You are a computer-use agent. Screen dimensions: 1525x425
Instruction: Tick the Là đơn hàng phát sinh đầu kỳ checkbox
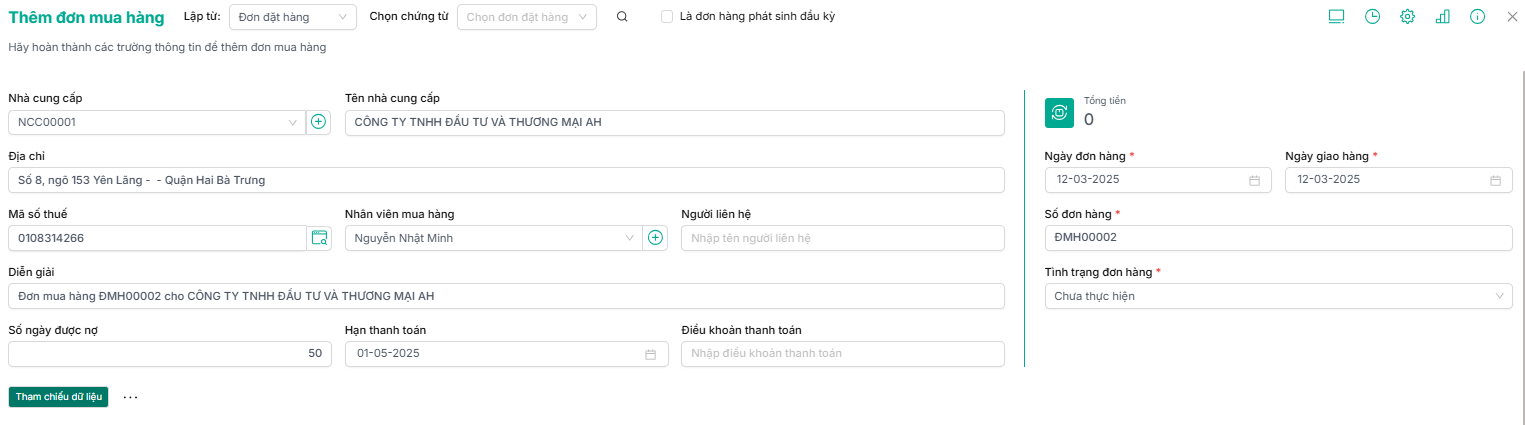click(667, 17)
